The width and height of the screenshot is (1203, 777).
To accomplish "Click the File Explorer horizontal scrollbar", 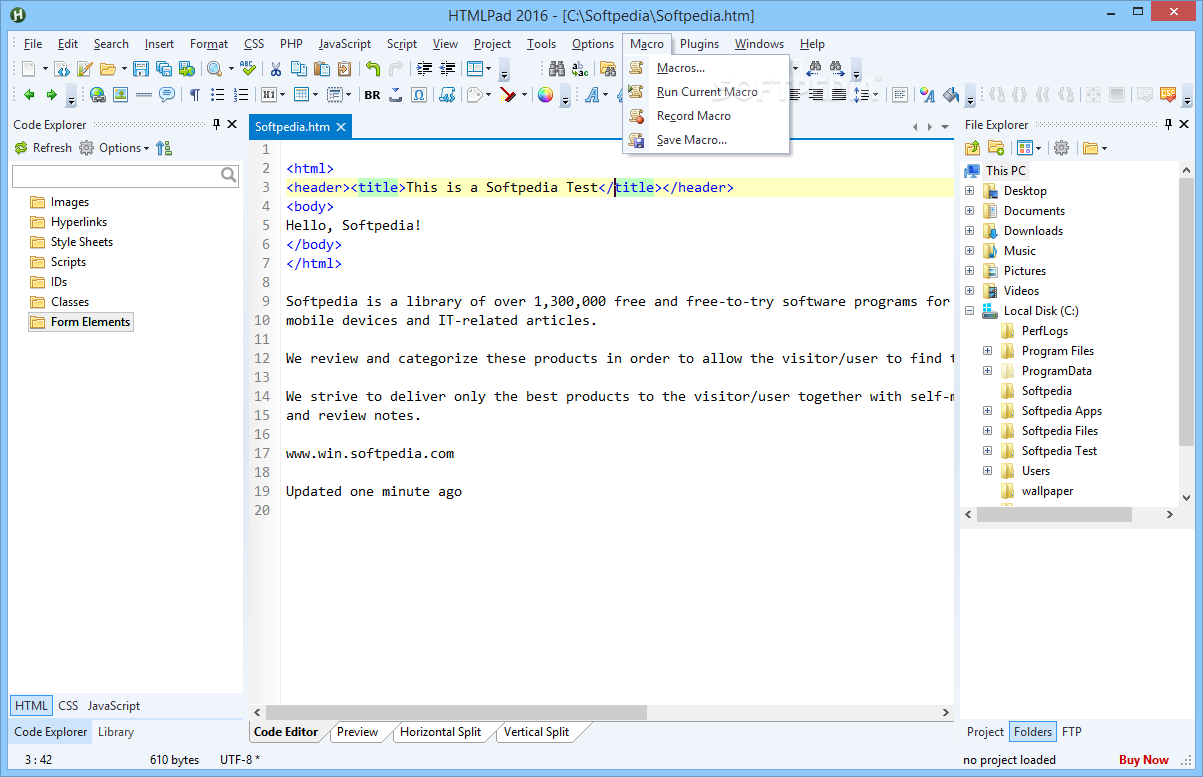I will pyautogui.click(x=1054, y=514).
